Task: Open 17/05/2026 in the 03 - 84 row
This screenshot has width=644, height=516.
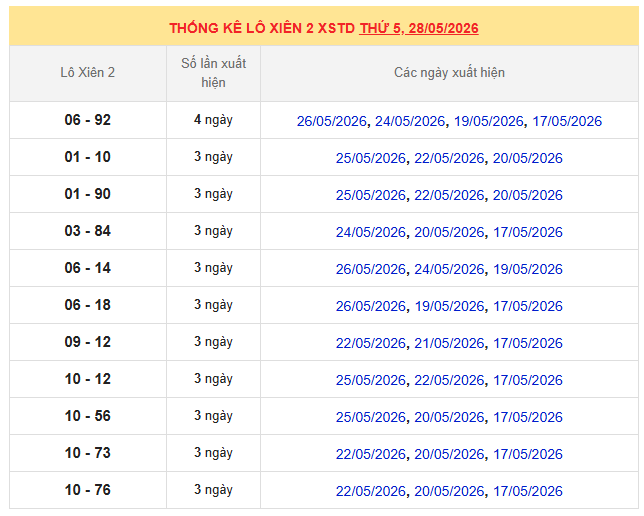Action: [x=528, y=232]
